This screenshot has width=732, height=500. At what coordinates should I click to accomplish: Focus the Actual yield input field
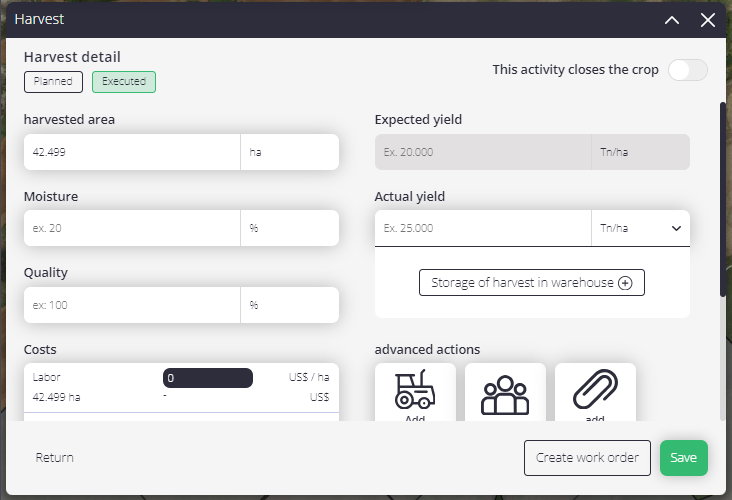pos(483,228)
